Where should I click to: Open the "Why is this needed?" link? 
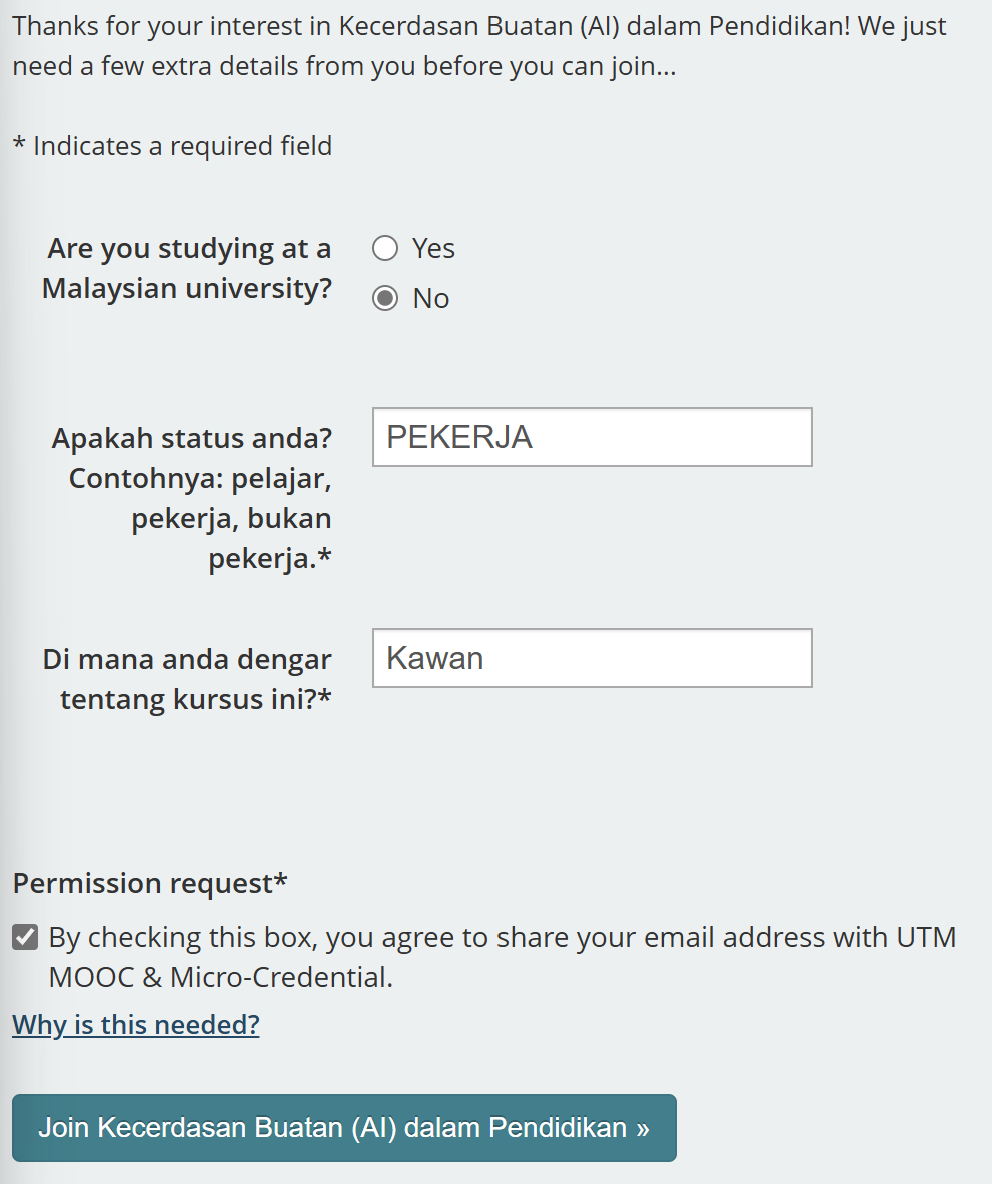click(136, 1025)
